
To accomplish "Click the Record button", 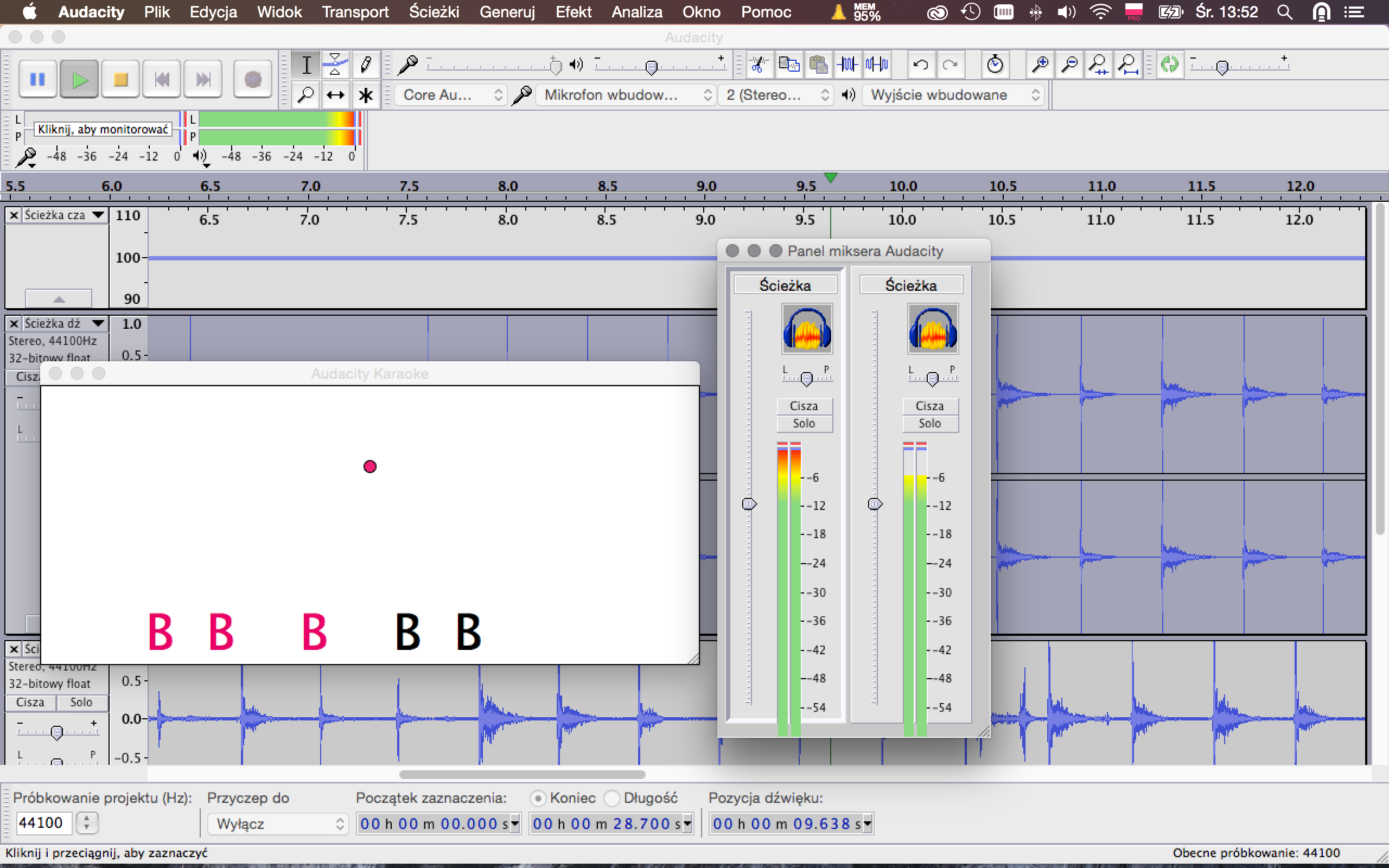I will click(x=252, y=79).
